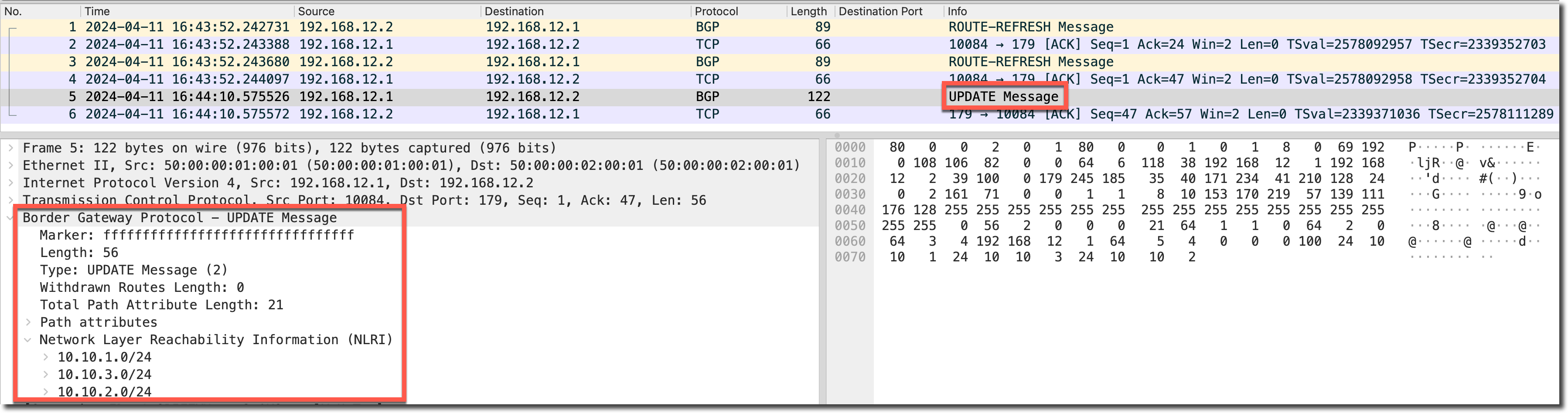
Task: Expand the Path attributes node
Action: (x=28, y=322)
